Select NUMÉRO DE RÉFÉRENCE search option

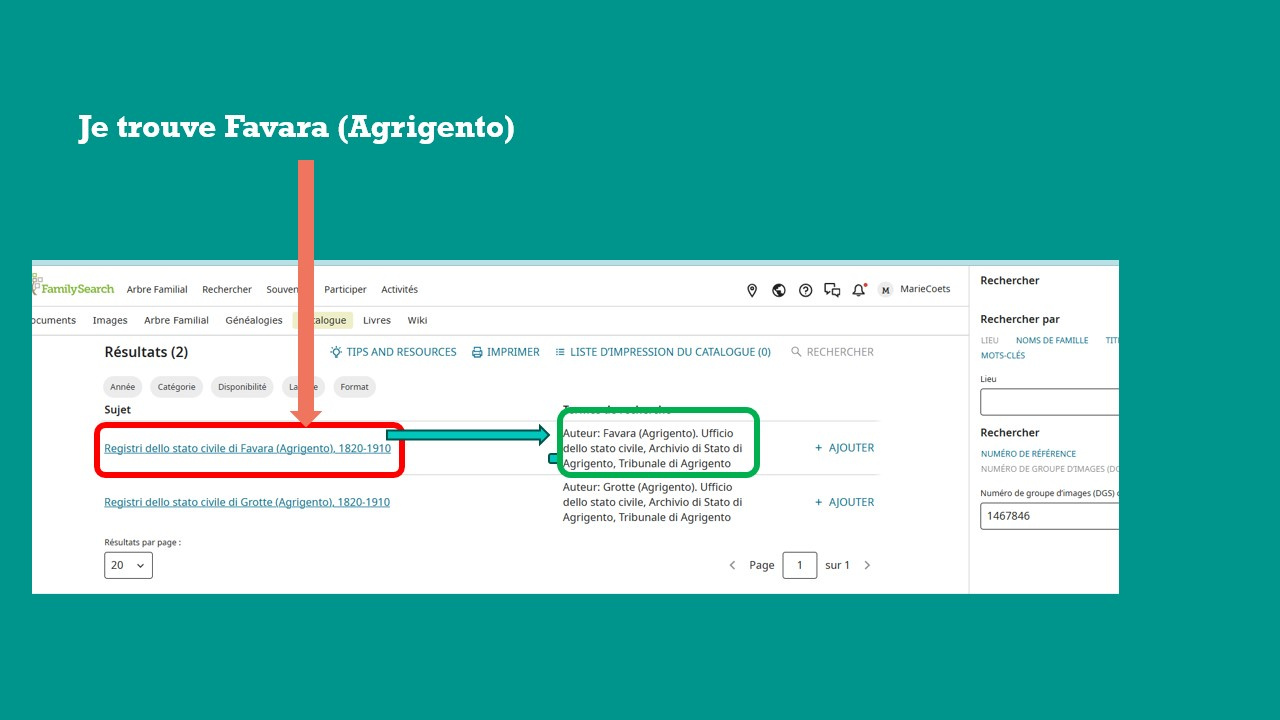(1028, 454)
